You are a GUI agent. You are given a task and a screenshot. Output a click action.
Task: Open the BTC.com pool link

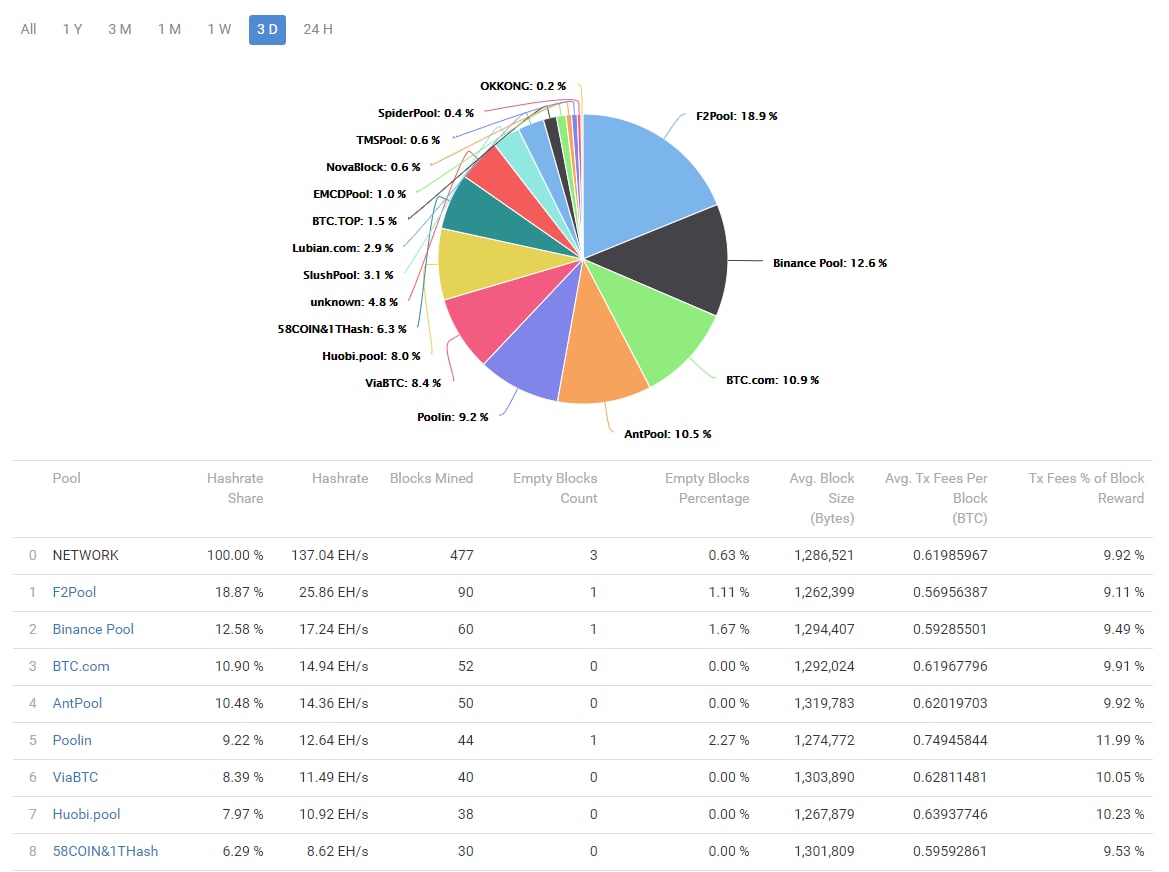[x=81, y=666]
